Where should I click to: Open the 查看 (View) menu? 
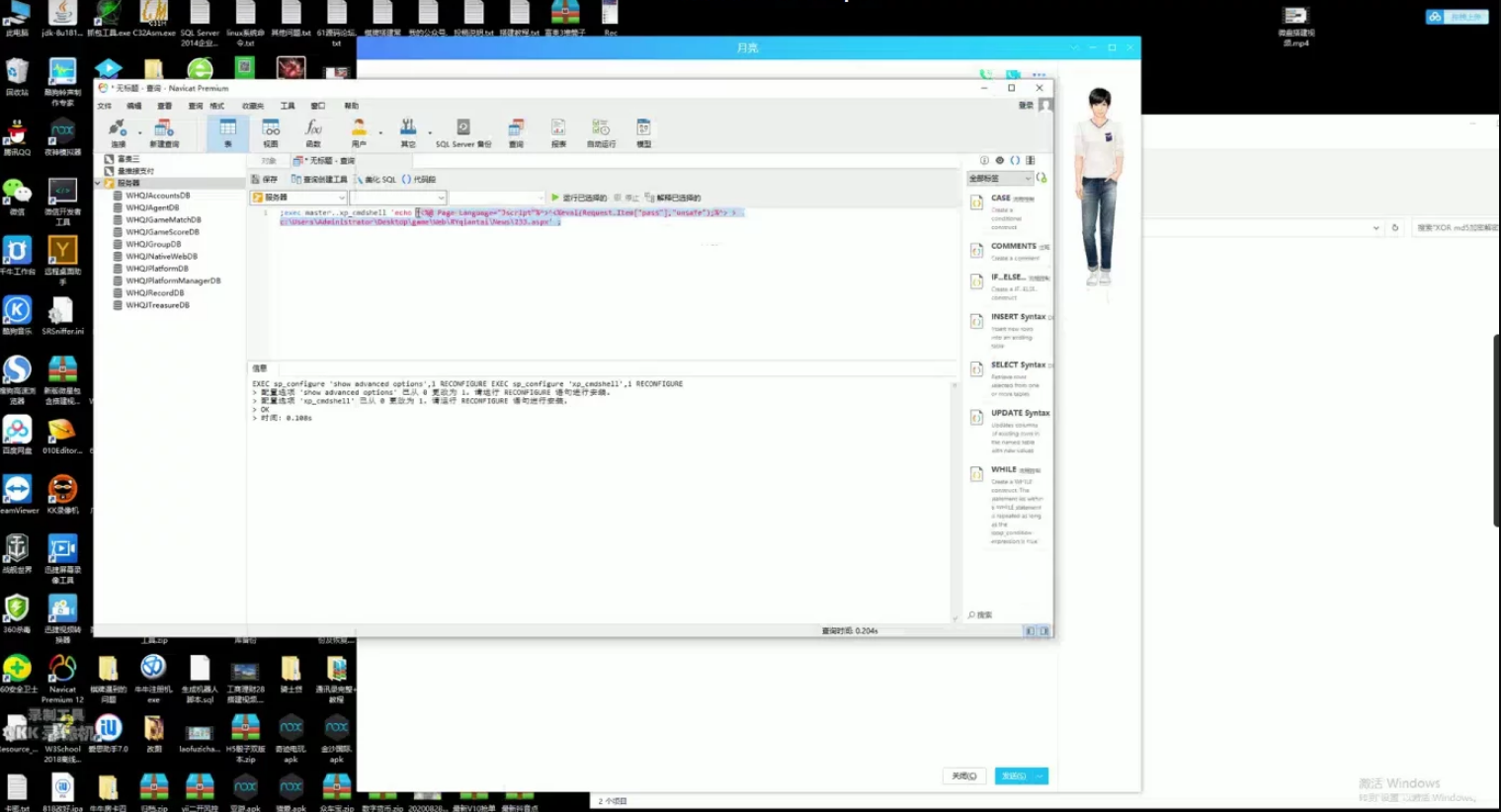click(165, 106)
